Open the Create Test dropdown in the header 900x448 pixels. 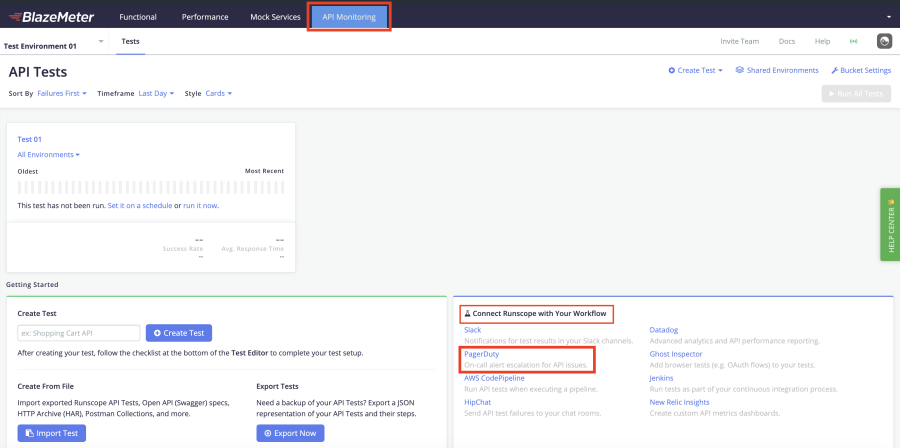click(696, 70)
